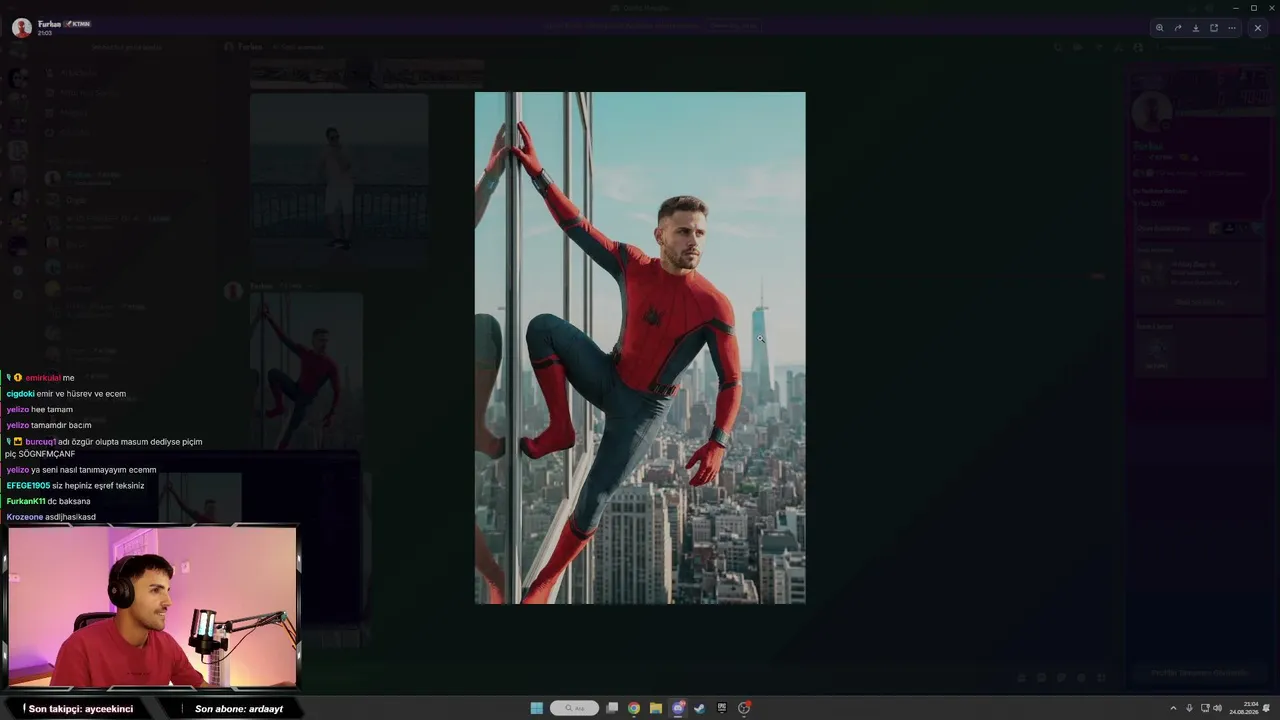Open the notification bell in the tray

pos(1267,708)
